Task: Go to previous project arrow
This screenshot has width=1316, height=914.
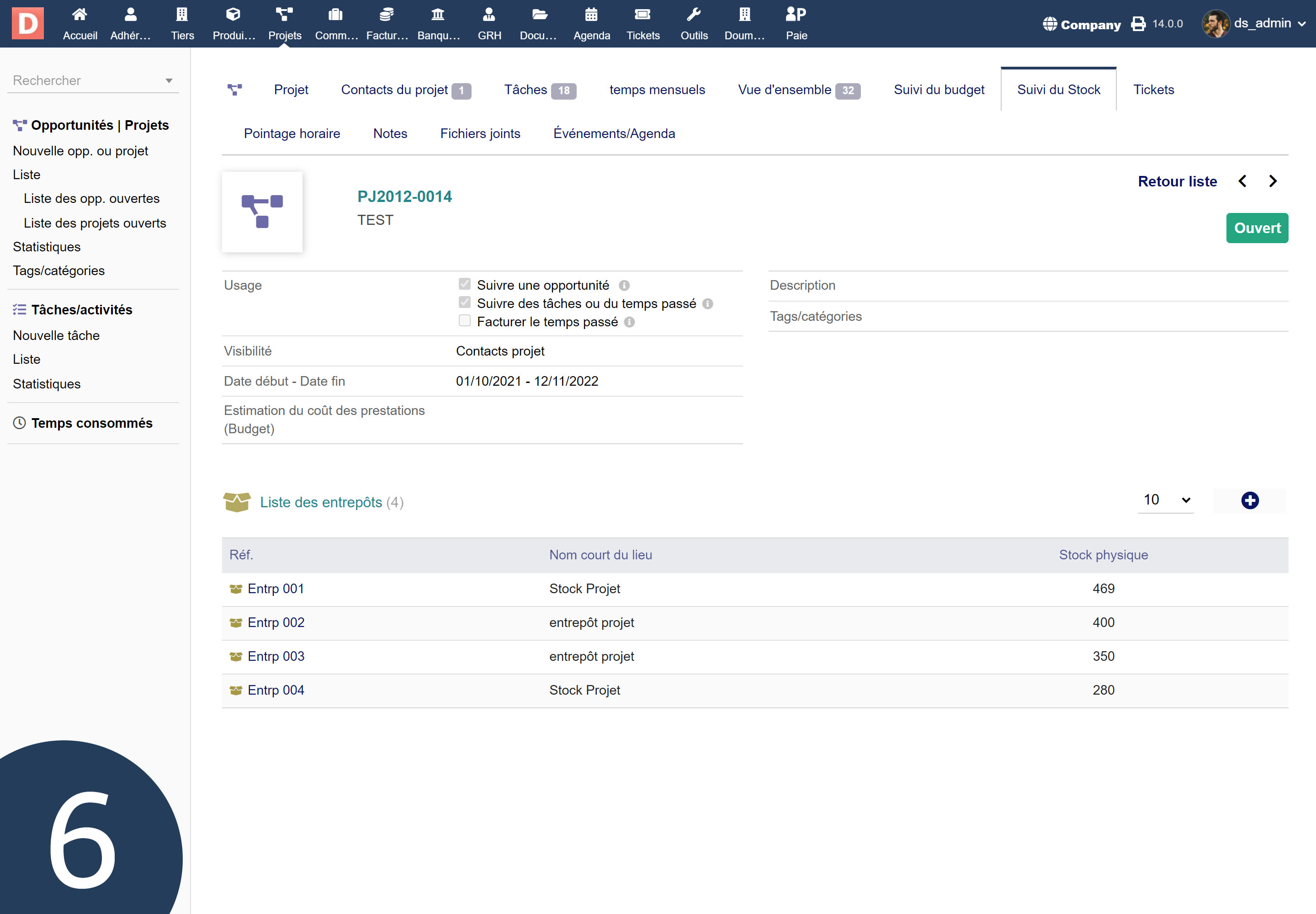Action: (x=1242, y=181)
